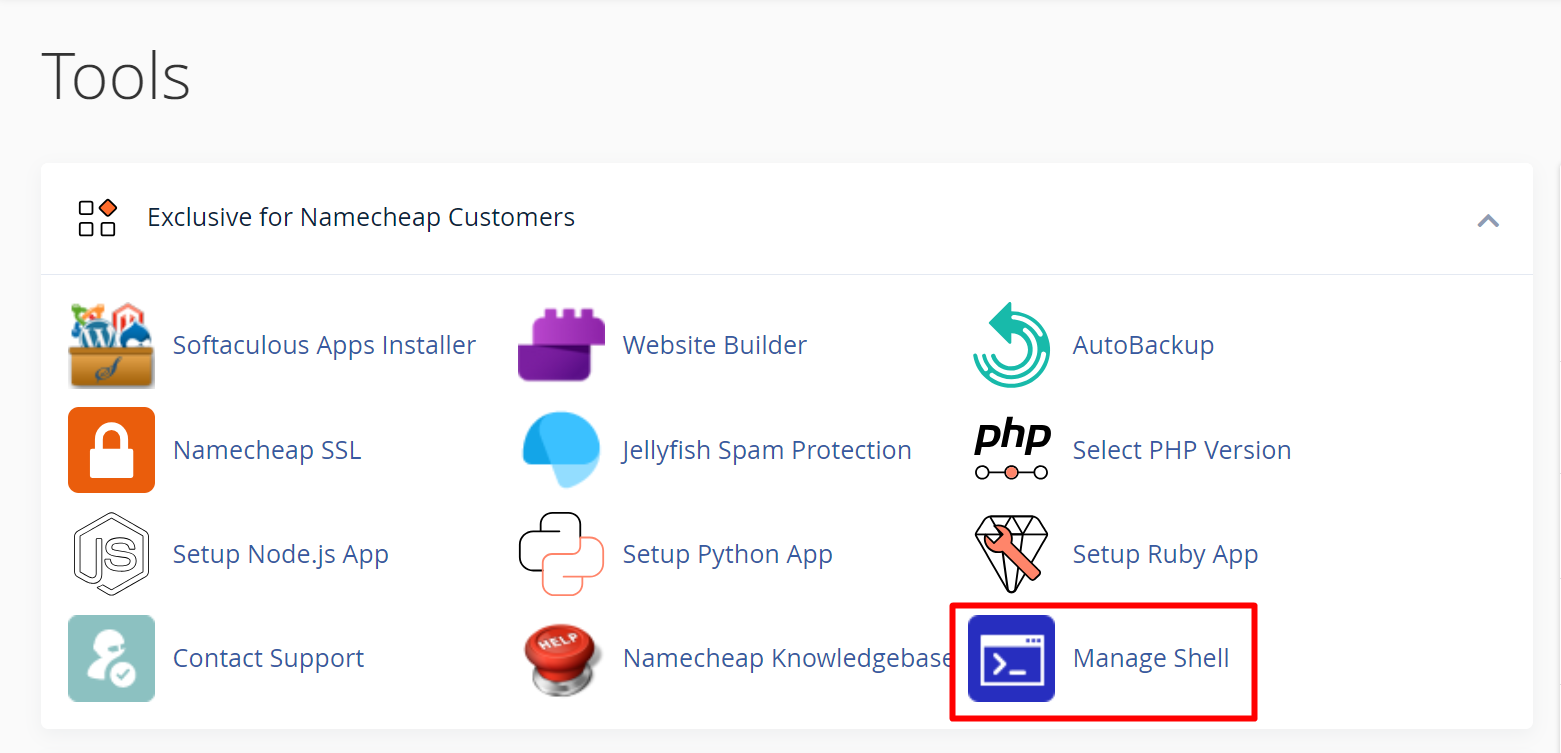Click the Manage Shell terminal icon
This screenshot has width=1561, height=753.
tap(1011, 658)
